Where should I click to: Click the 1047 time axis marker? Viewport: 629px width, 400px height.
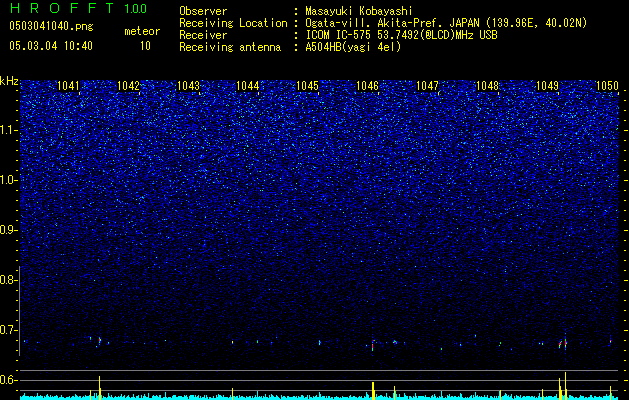pyautogui.click(x=428, y=85)
